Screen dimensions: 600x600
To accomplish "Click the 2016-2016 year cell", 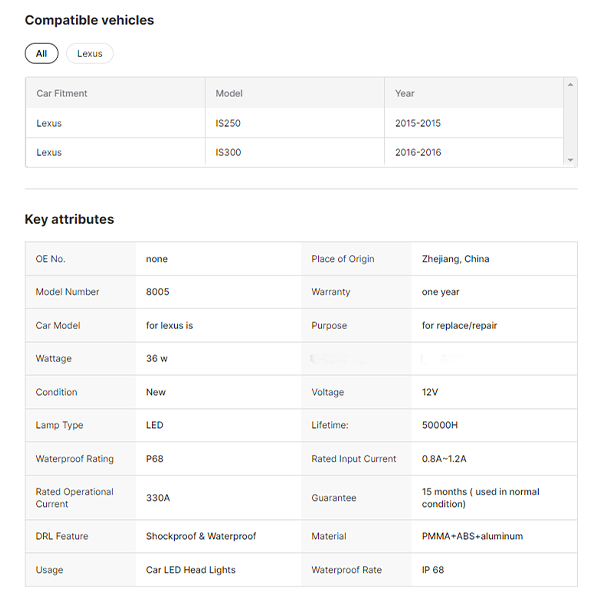I will (x=418, y=153).
